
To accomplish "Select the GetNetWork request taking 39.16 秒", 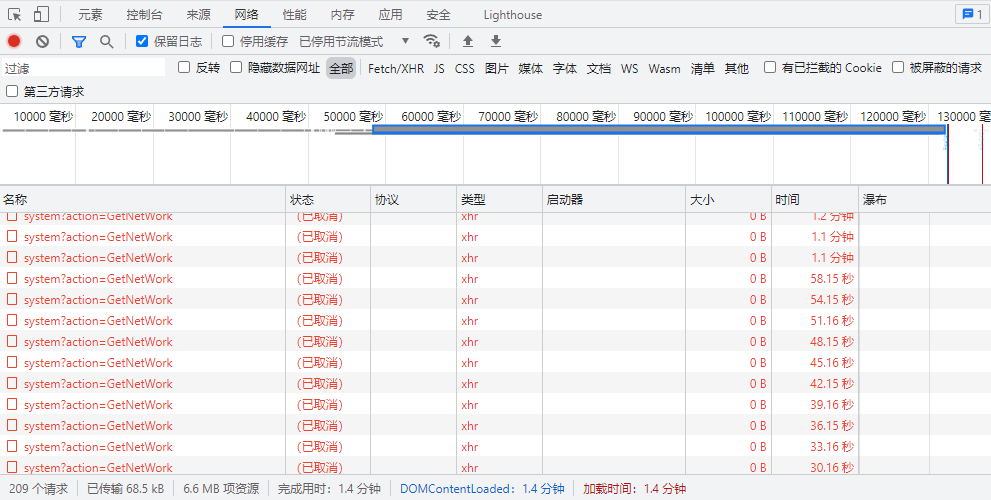I will tap(98, 405).
